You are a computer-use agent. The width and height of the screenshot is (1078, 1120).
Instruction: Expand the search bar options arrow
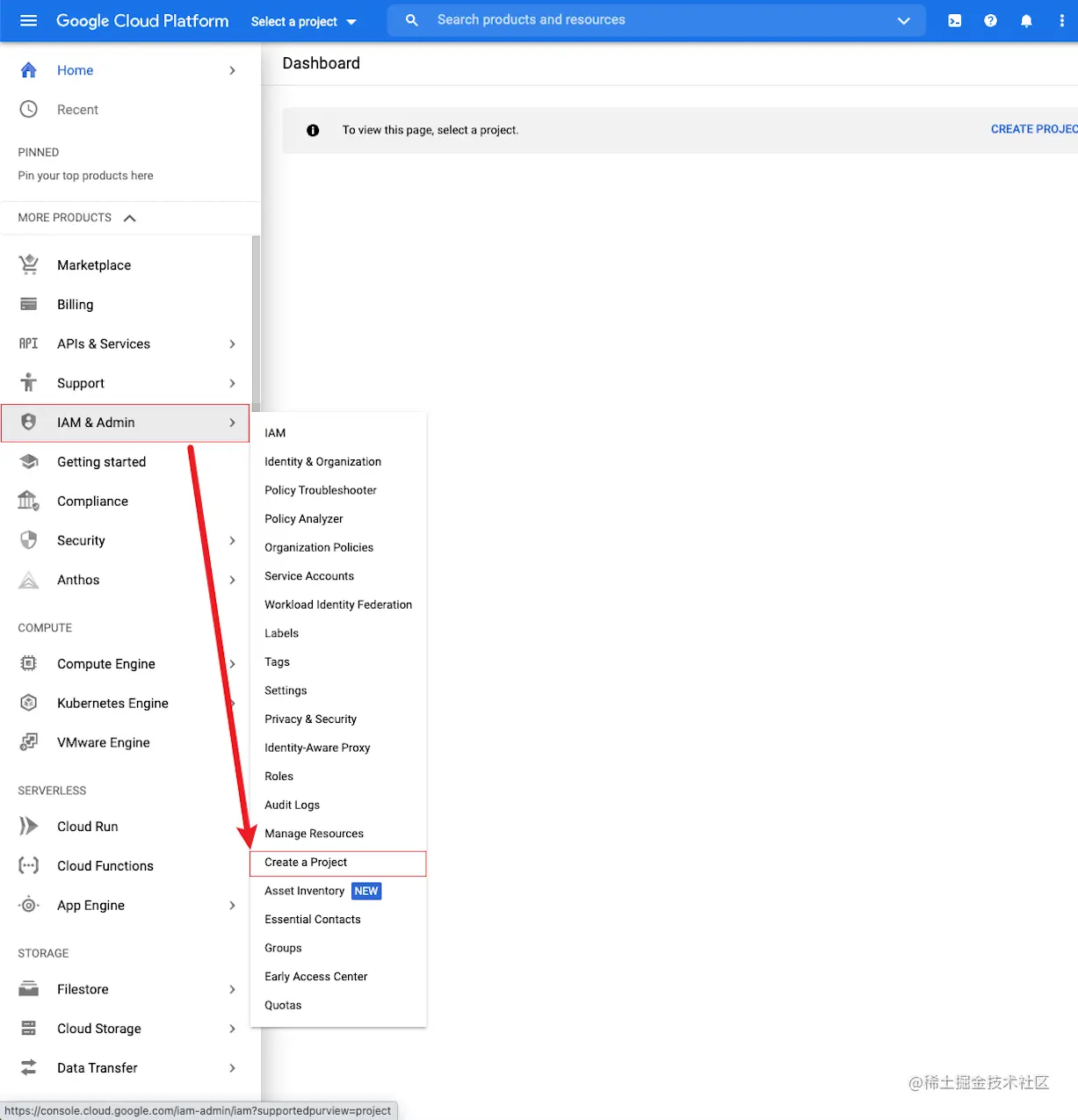(903, 20)
